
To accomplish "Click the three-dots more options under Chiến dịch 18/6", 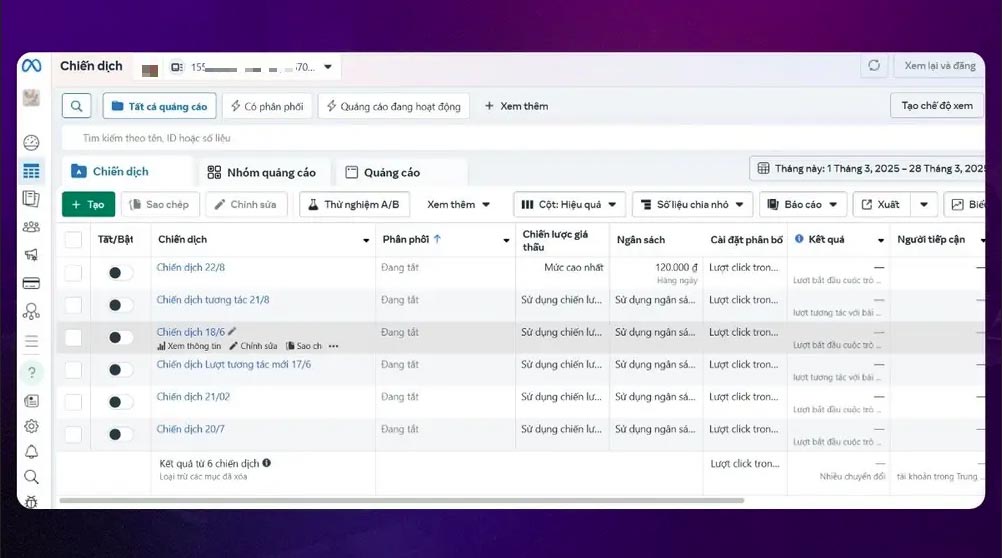I will [334, 346].
